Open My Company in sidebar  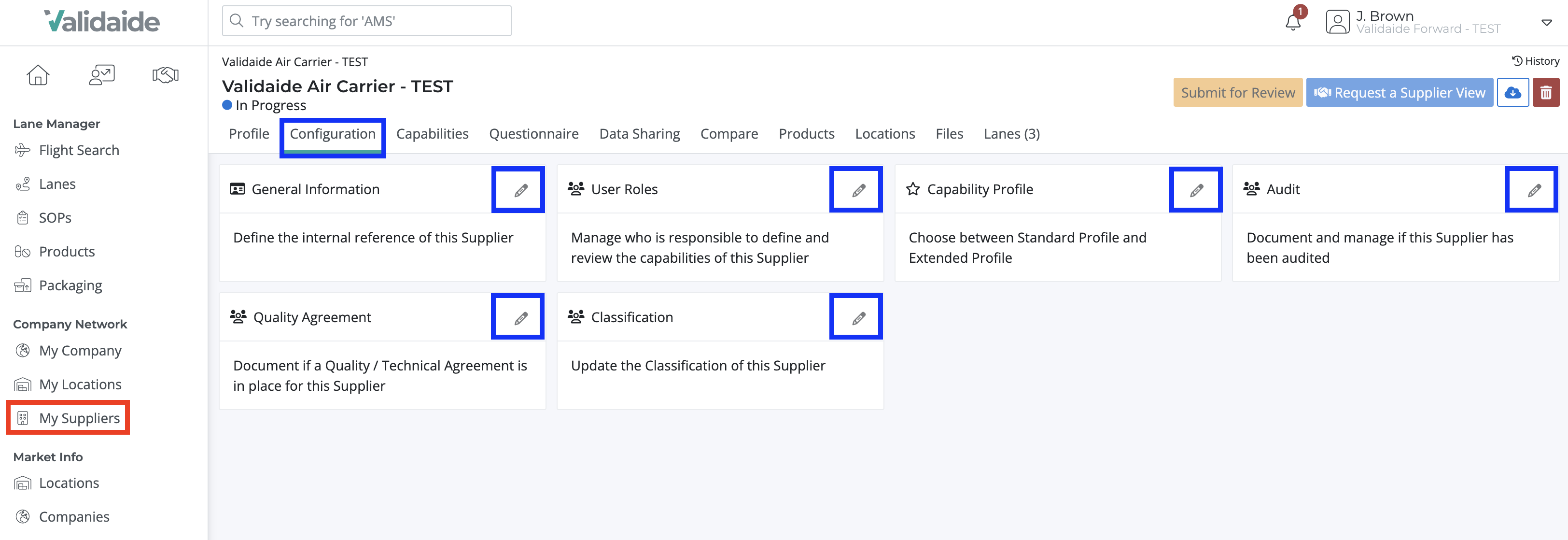pyautogui.click(x=80, y=351)
